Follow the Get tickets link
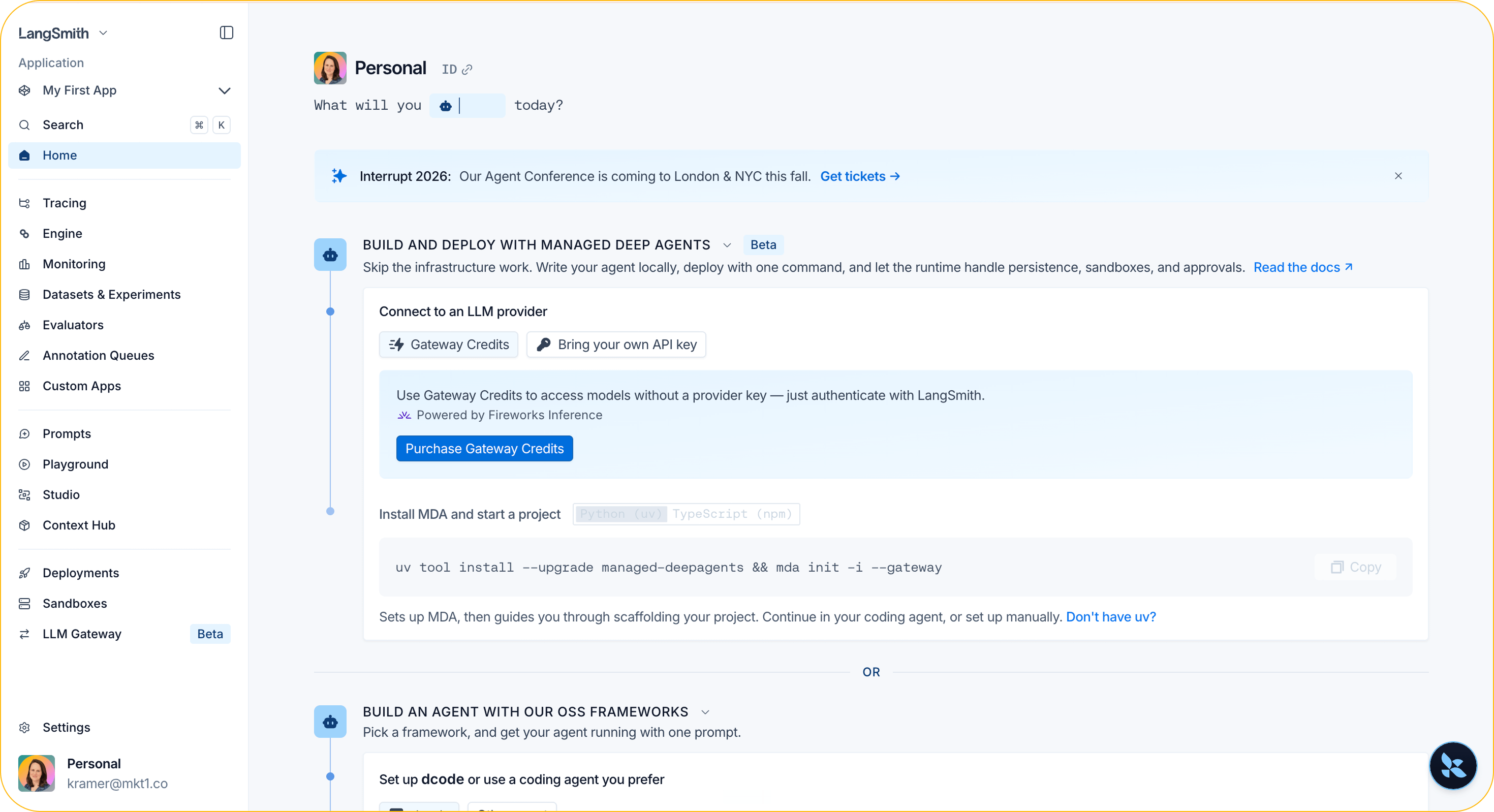The height and width of the screenshot is (812, 1494). pyautogui.click(x=859, y=176)
